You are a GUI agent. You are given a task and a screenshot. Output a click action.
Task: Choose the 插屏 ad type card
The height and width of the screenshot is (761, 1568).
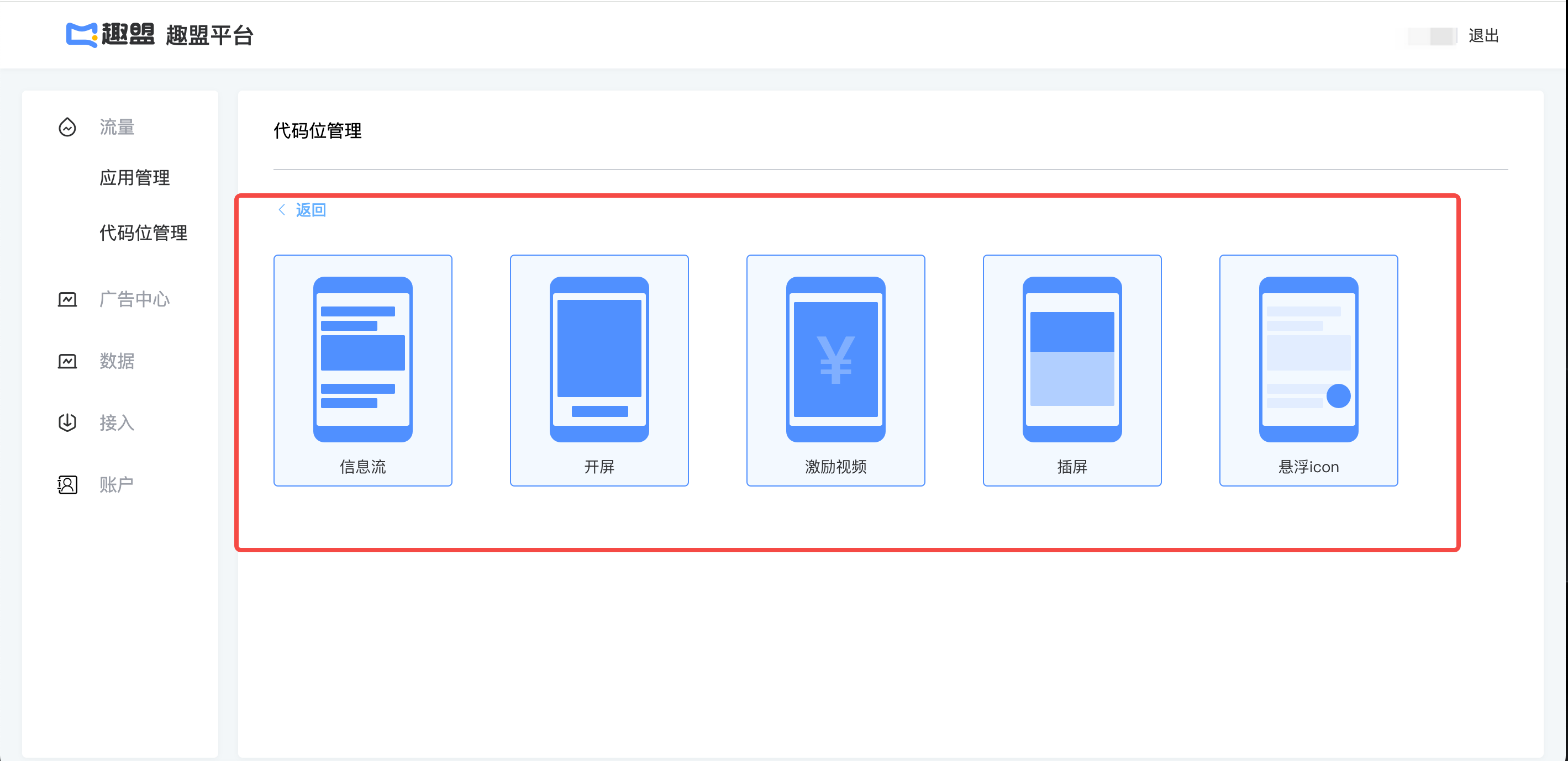point(1071,370)
